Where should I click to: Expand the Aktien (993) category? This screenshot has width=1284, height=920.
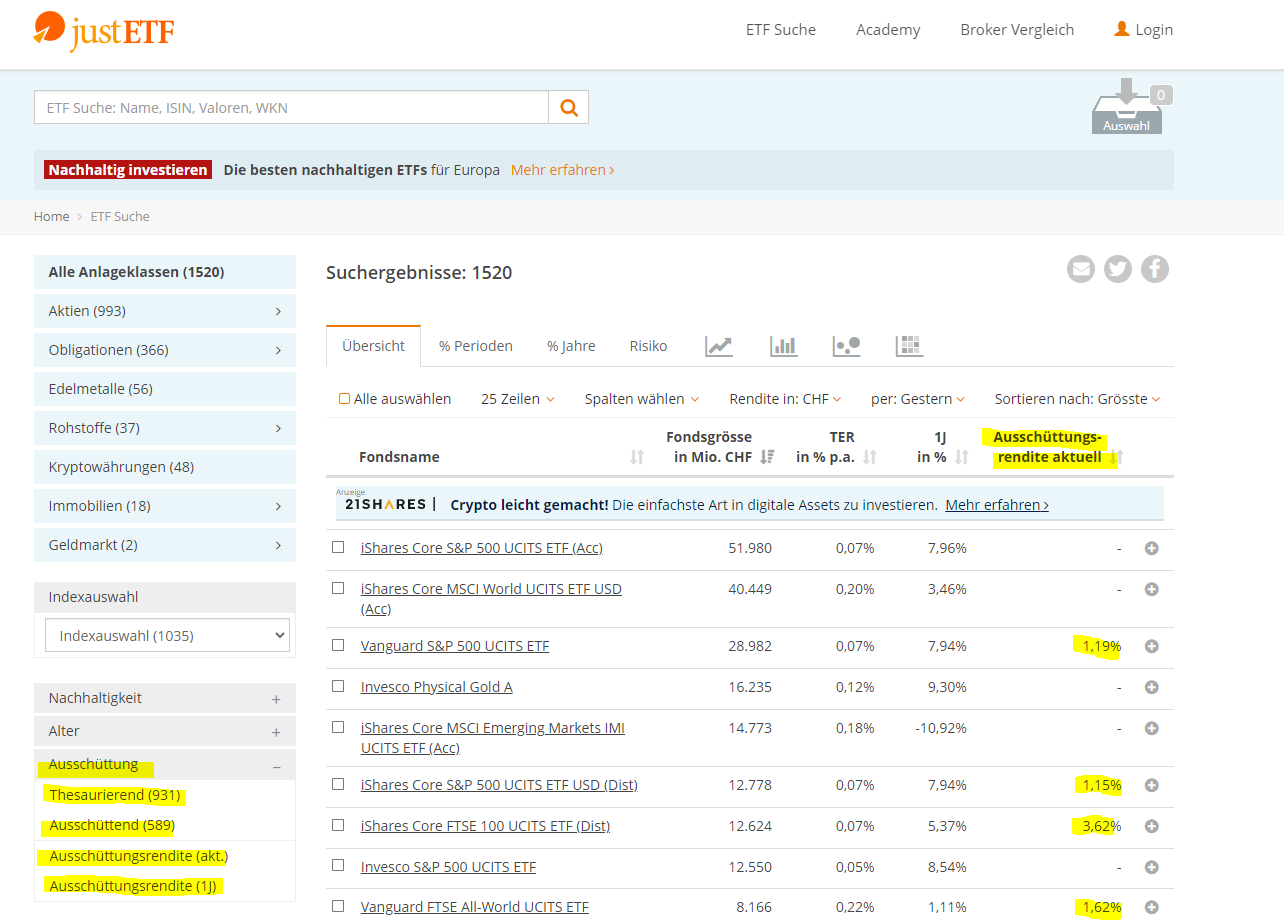165,311
